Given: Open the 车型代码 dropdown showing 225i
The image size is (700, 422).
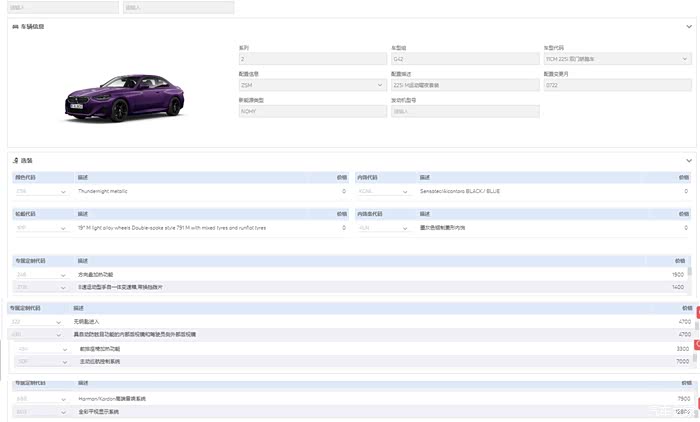Looking at the screenshot, I should (x=617, y=59).
